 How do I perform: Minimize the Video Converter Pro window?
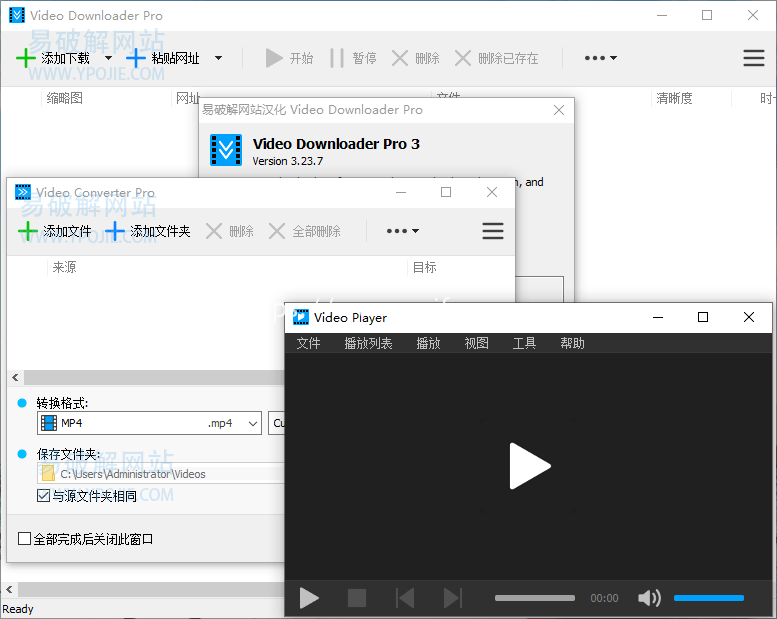tap(401, 192)
